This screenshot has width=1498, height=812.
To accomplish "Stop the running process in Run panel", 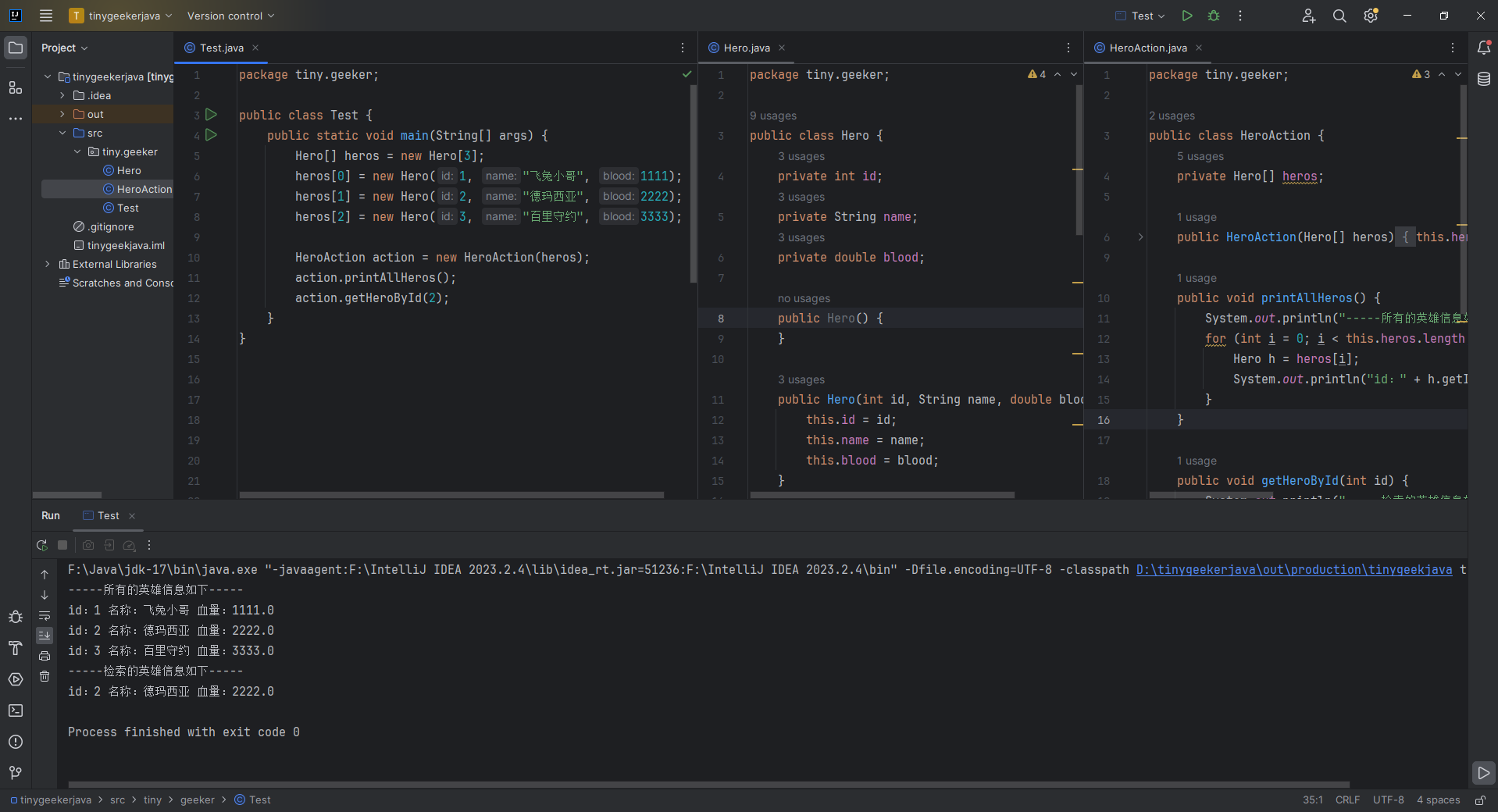I will click(x=62, y=545).
